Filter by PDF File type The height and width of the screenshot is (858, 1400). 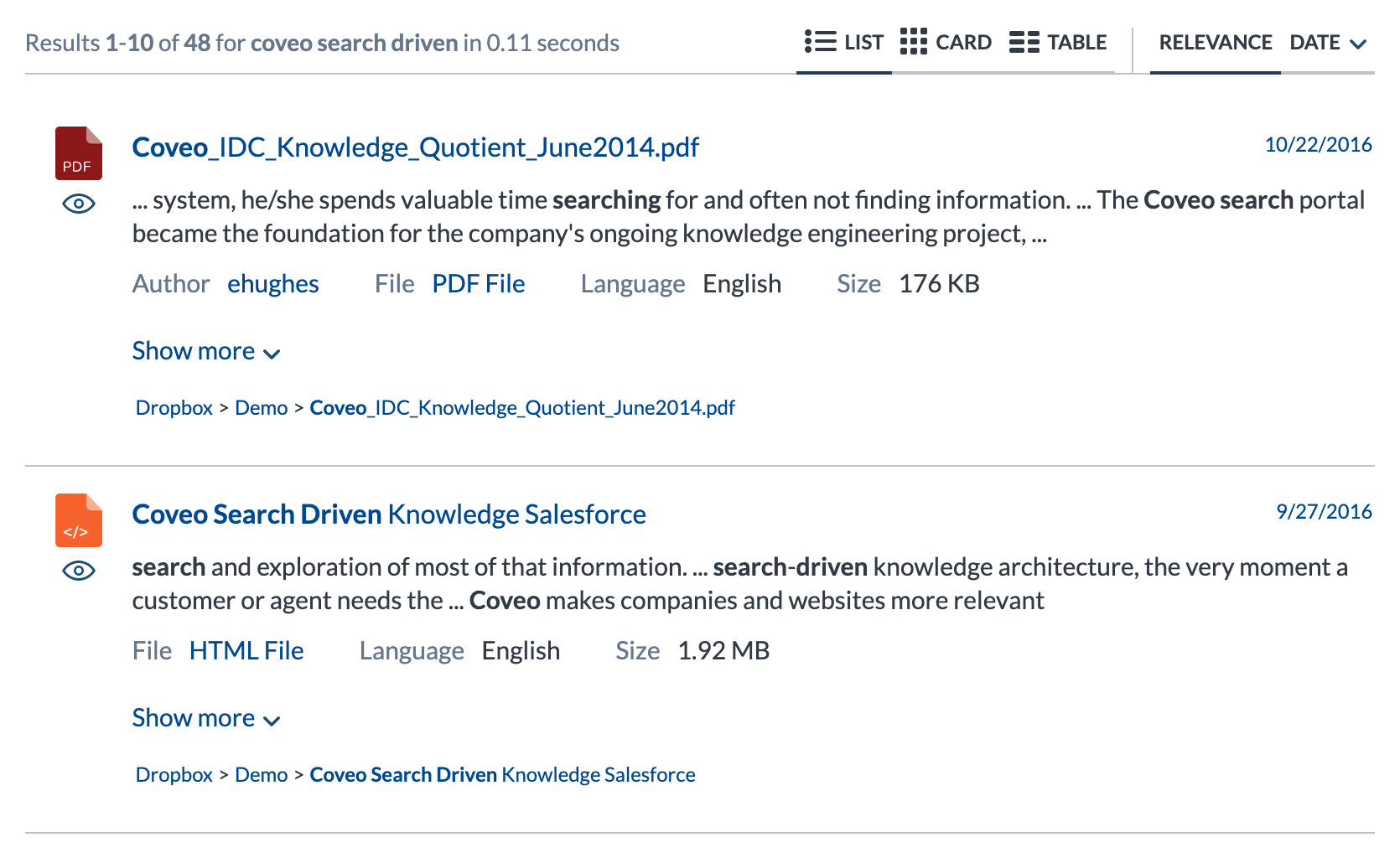point(479,284)
